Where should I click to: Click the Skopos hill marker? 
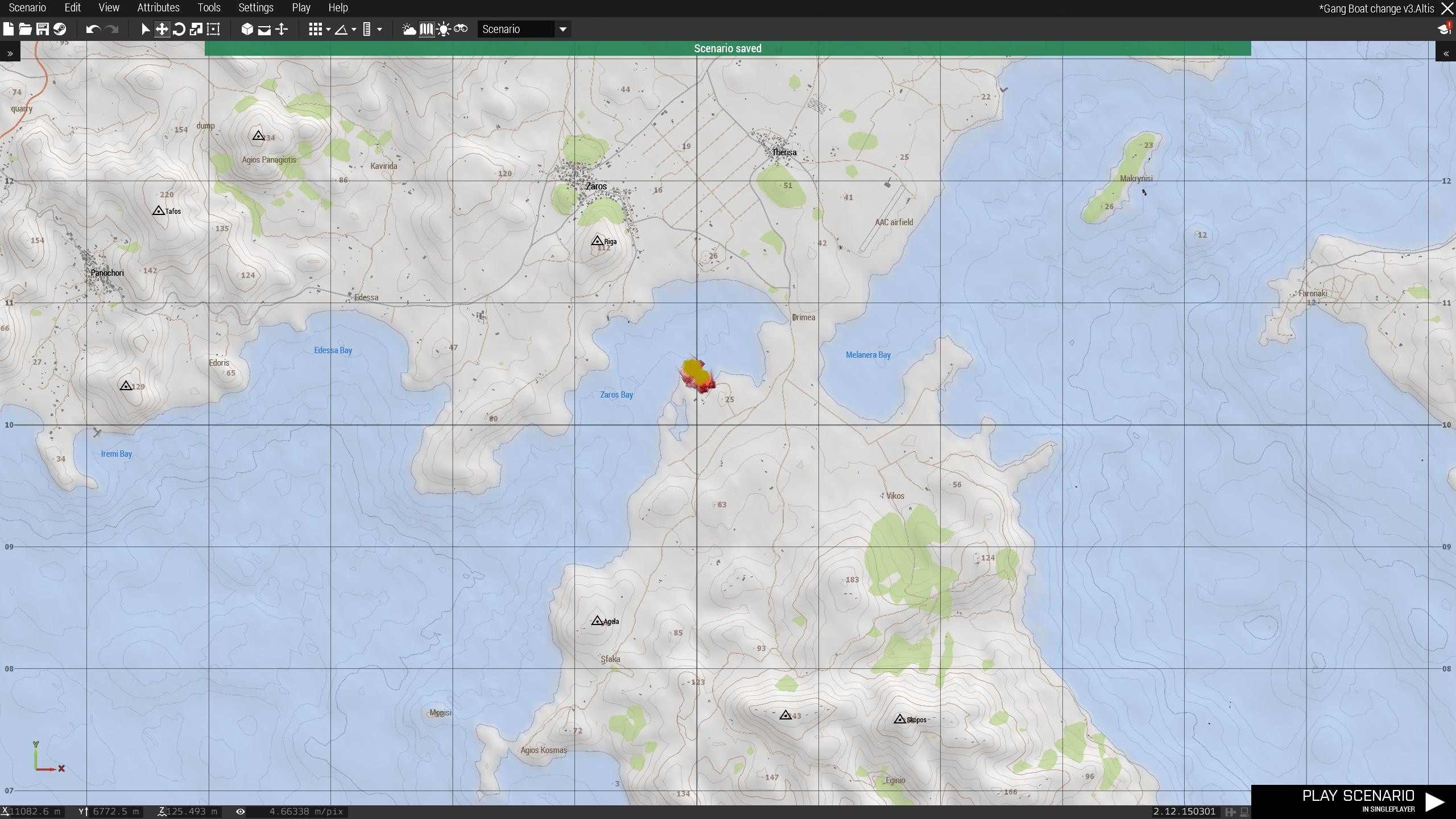[x=899, y=719]
